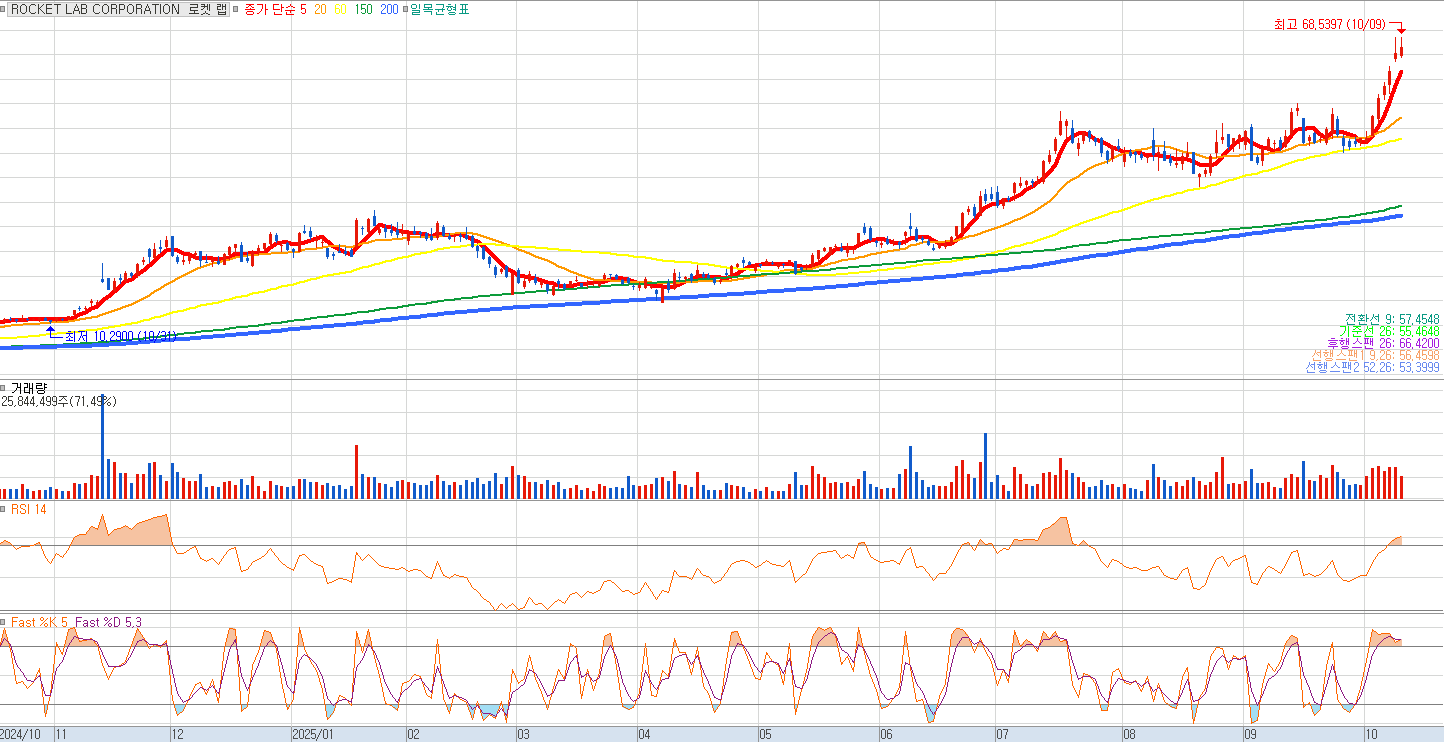This screenshot has width=1444, height=742.
Task: Click the 12 month label on time axis
Action: coord(178,734)
